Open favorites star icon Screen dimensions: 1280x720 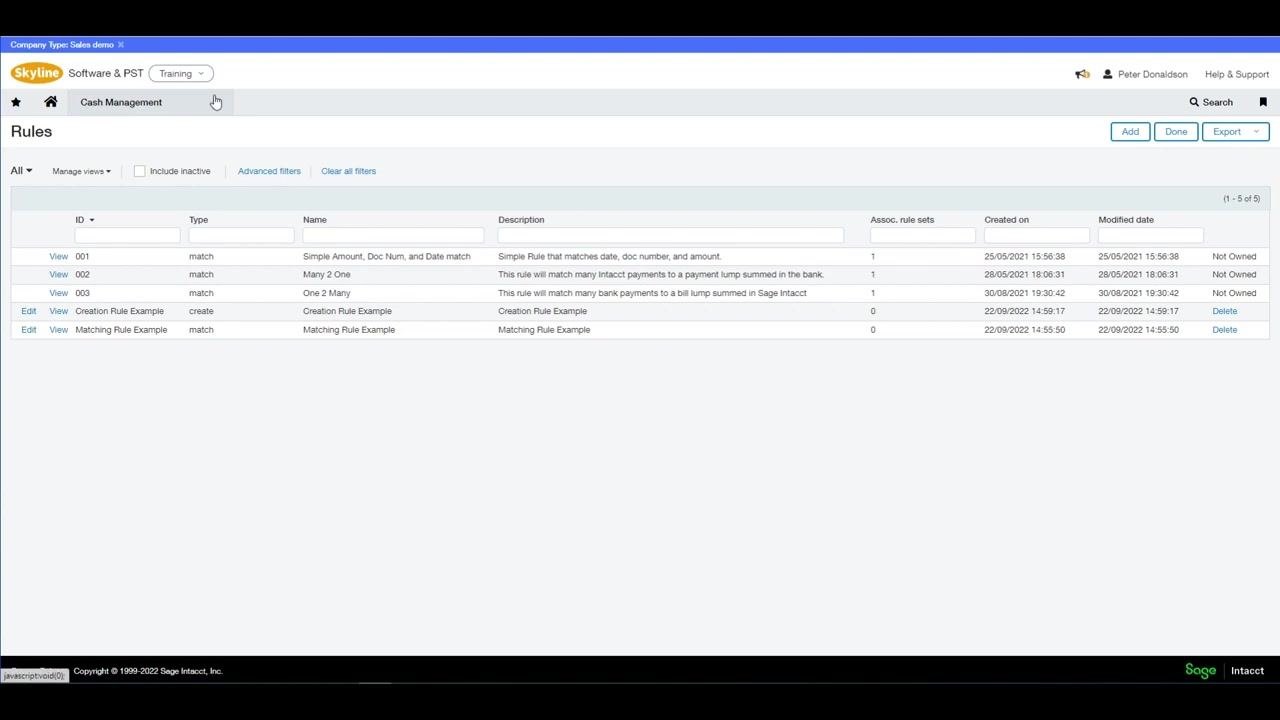(x=16, y=102)
